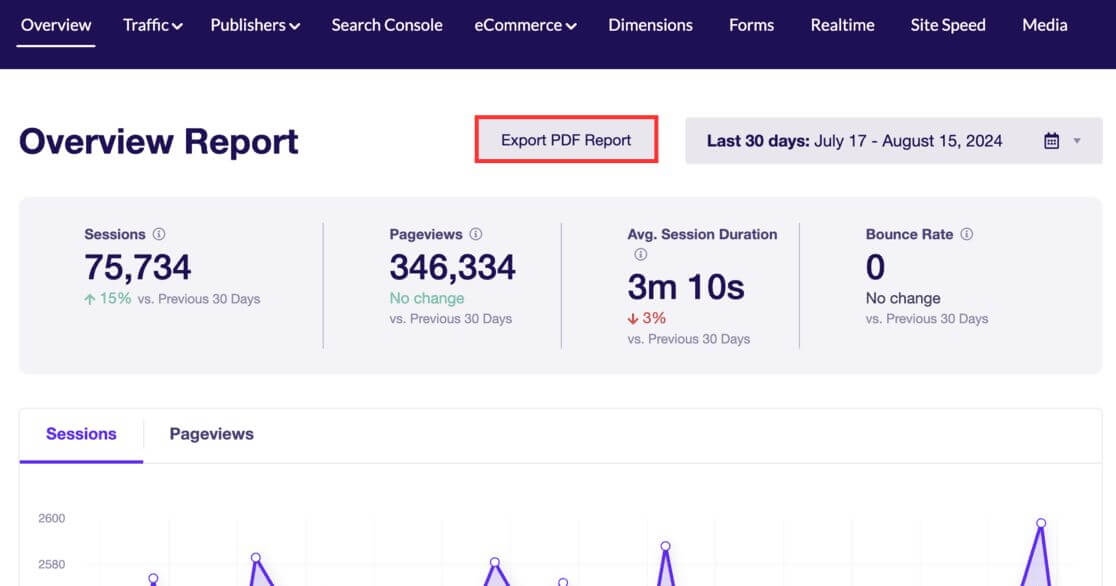Viewport: 1116px width, 586px height.
Task: Go to the Search Console tab
Action: [x=386, y=25]
